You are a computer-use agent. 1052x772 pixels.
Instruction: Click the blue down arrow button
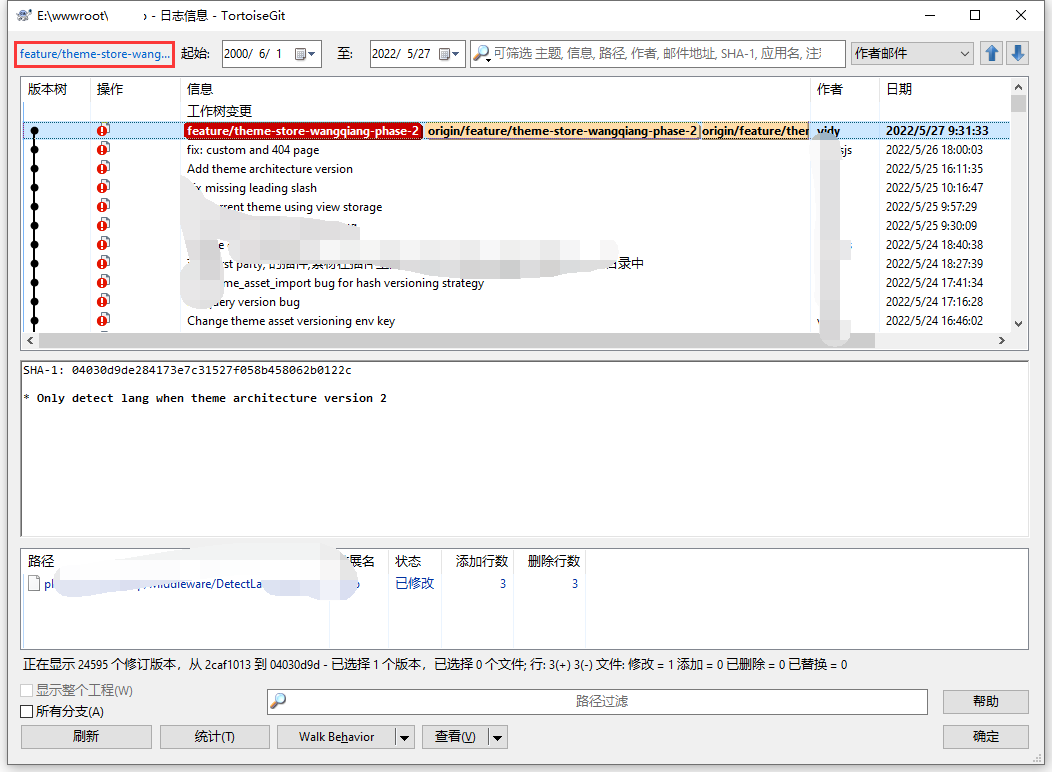coord(1017,53)
